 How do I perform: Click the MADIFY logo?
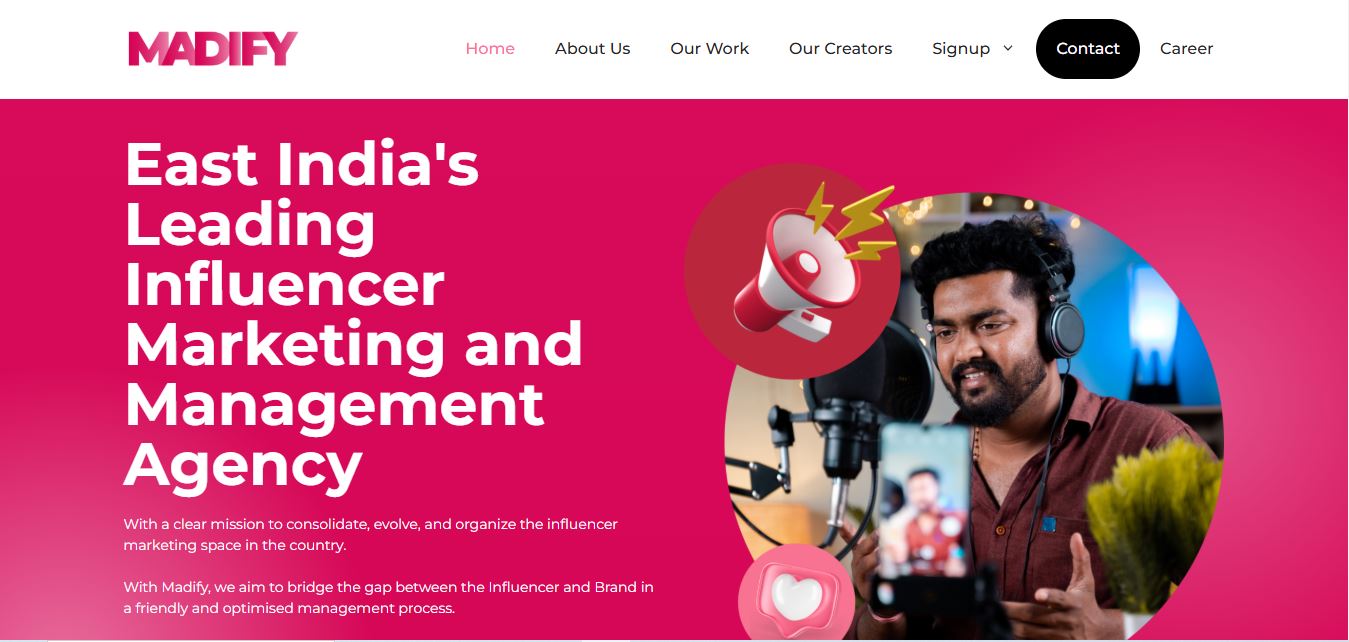tap(213, 48)
